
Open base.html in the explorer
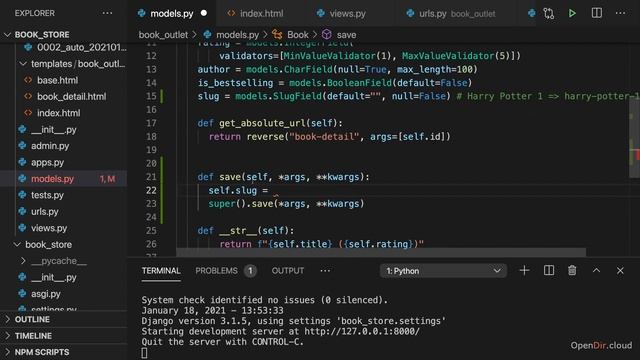[x=58, y=80]
